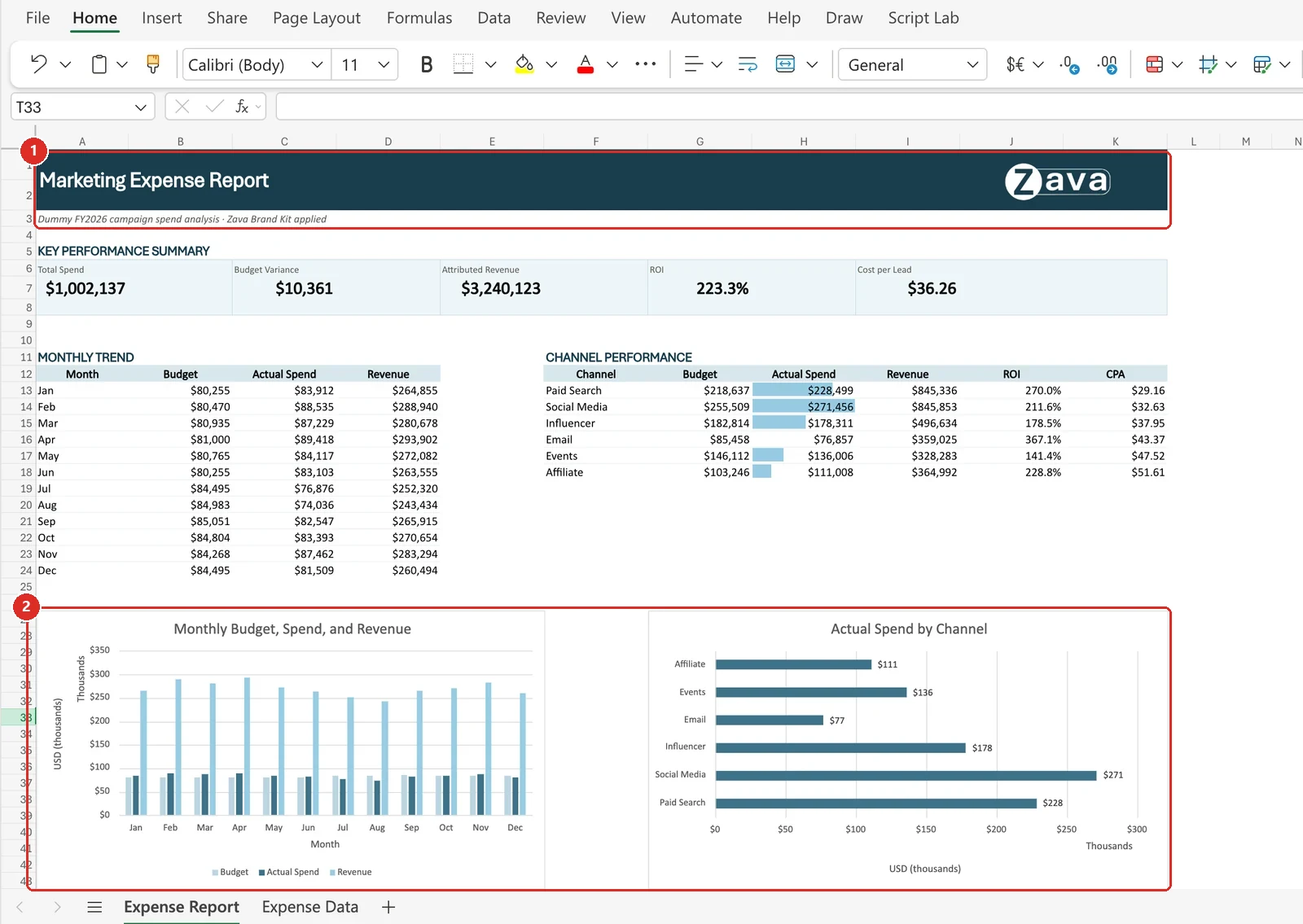Open the File menu
1303x924 pixels.
pos(37,18)
